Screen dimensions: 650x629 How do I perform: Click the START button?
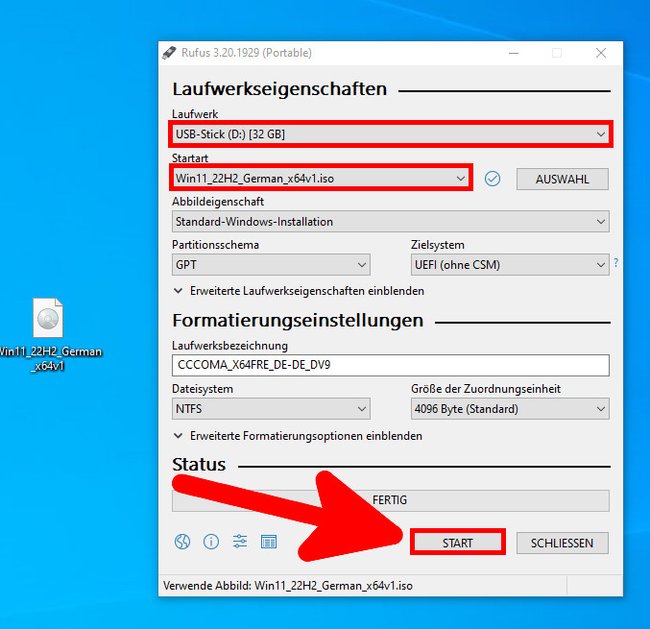[x=458, y=543]
